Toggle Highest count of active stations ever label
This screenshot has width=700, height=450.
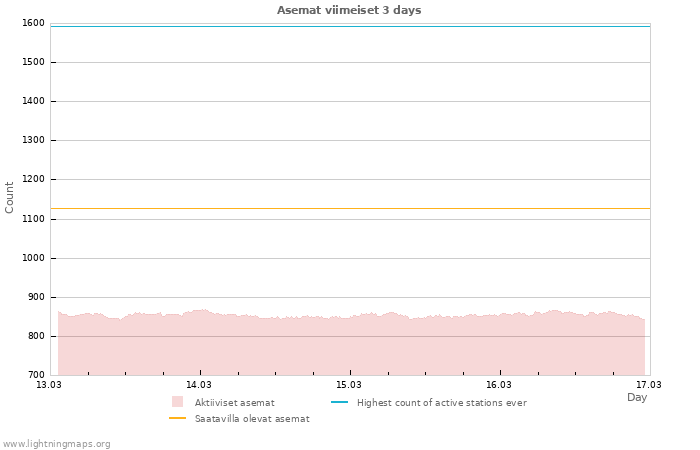441,403
